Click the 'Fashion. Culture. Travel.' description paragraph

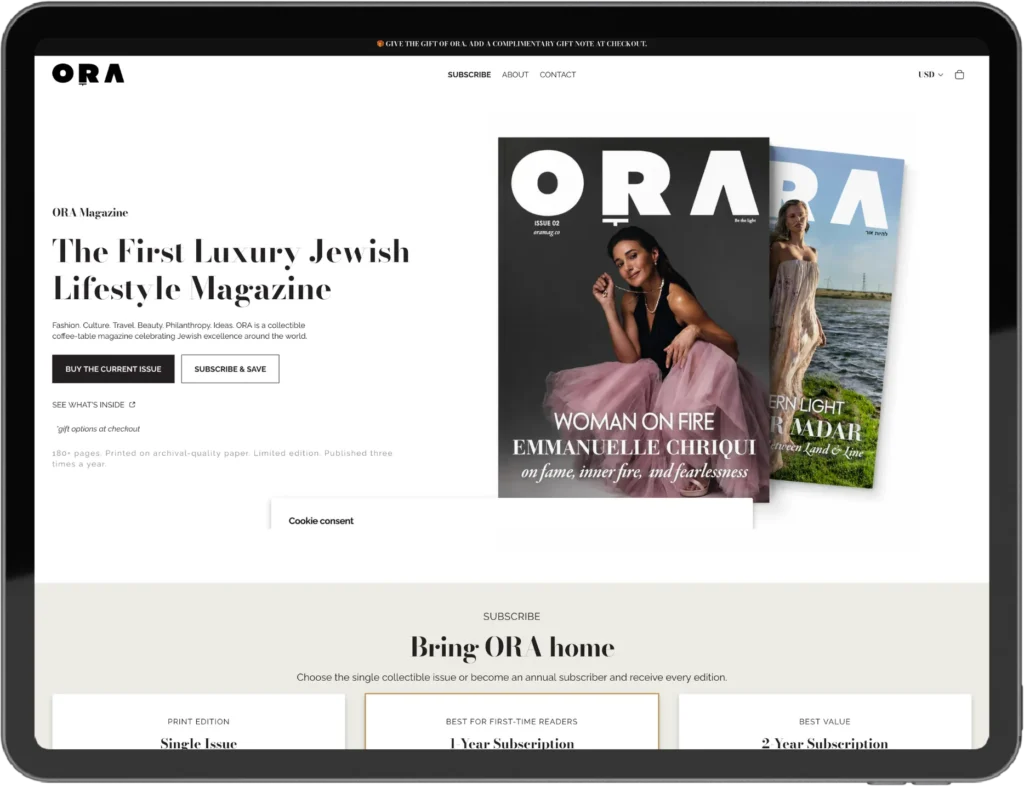coord(179,330)
